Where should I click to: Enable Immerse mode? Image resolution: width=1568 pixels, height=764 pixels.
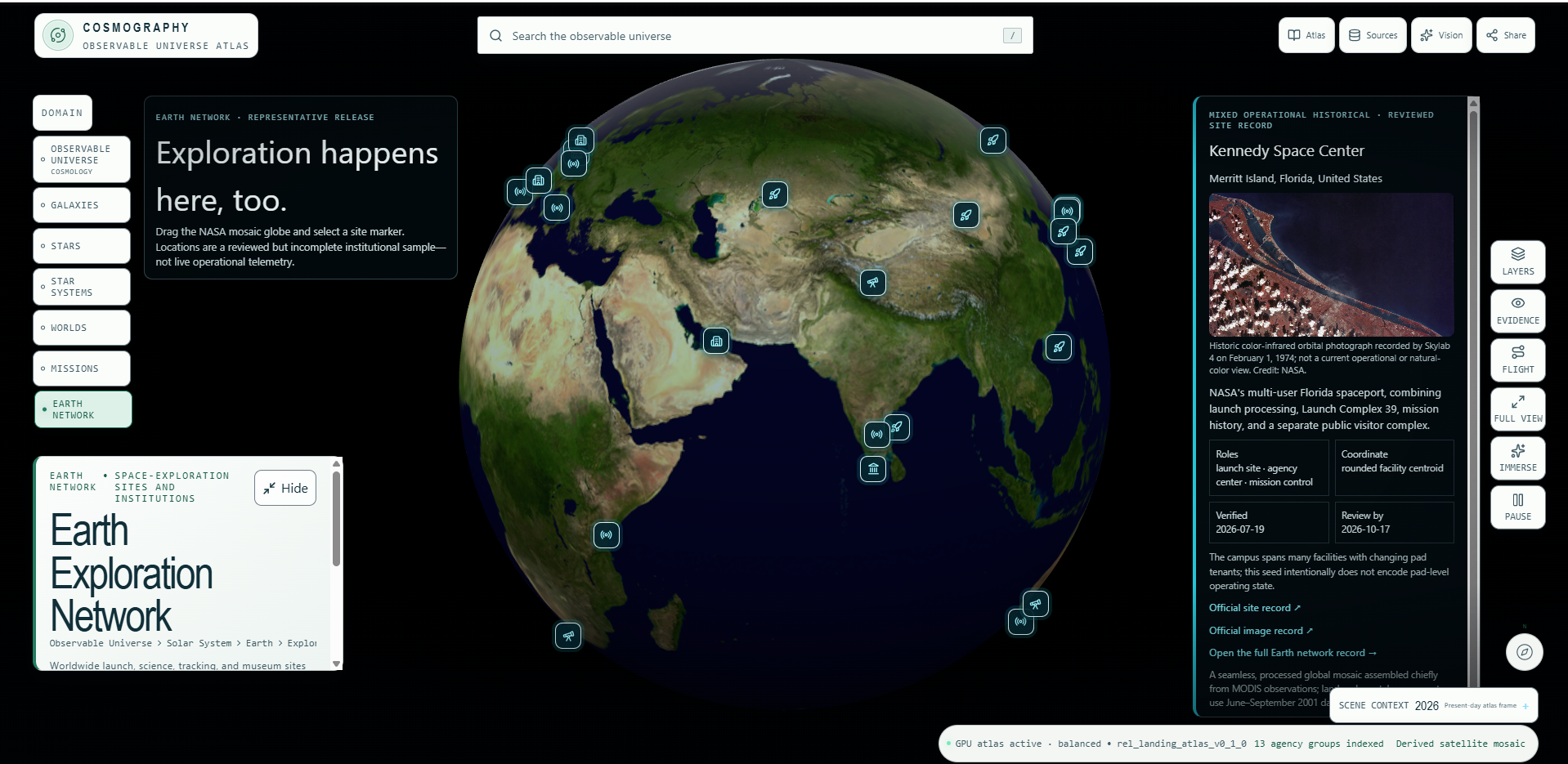[x=1517, y=458]
